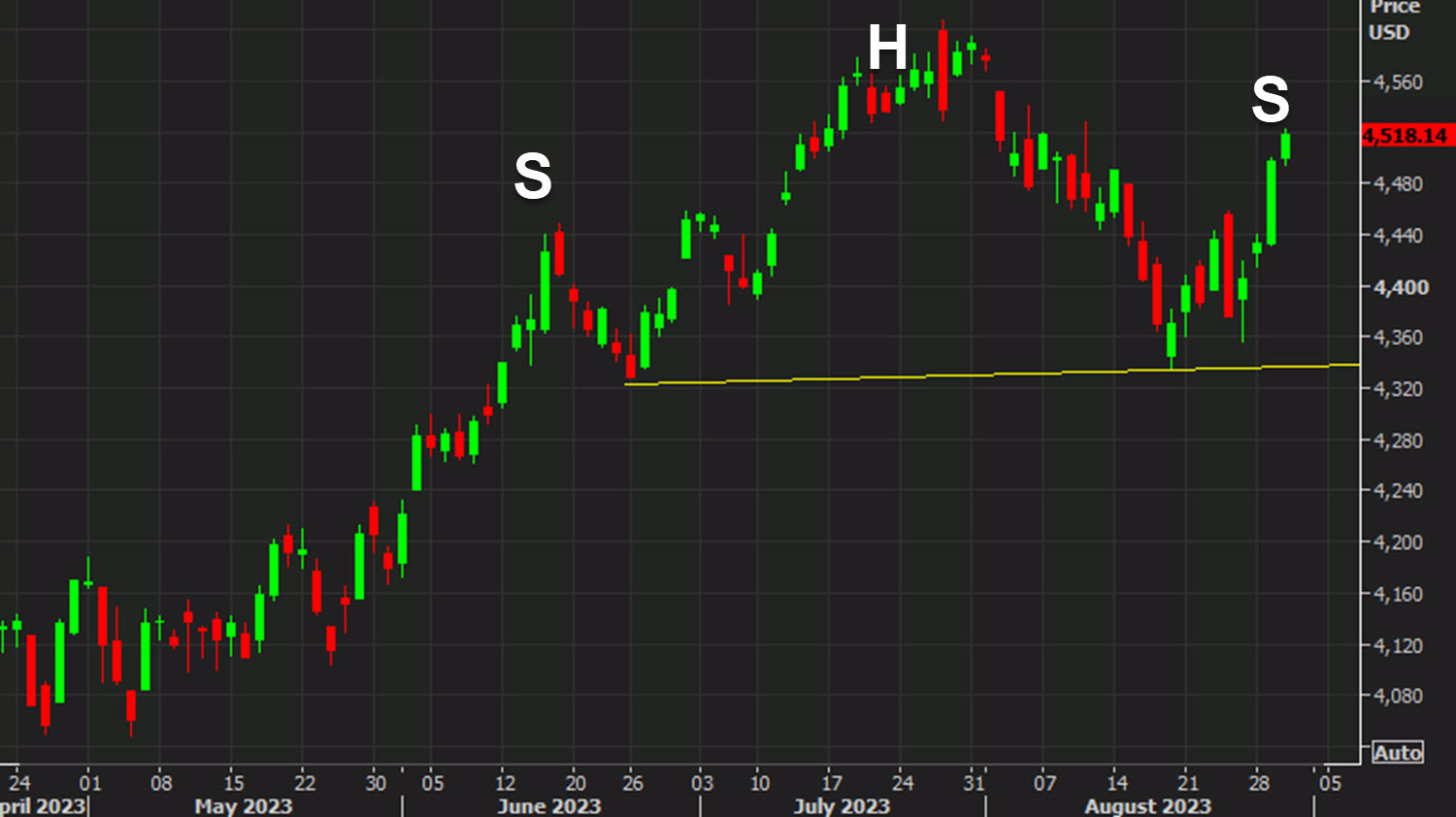Click the 4,120 price axis label
This screenshot has height=817, width=1456.
coord(1398,645)
